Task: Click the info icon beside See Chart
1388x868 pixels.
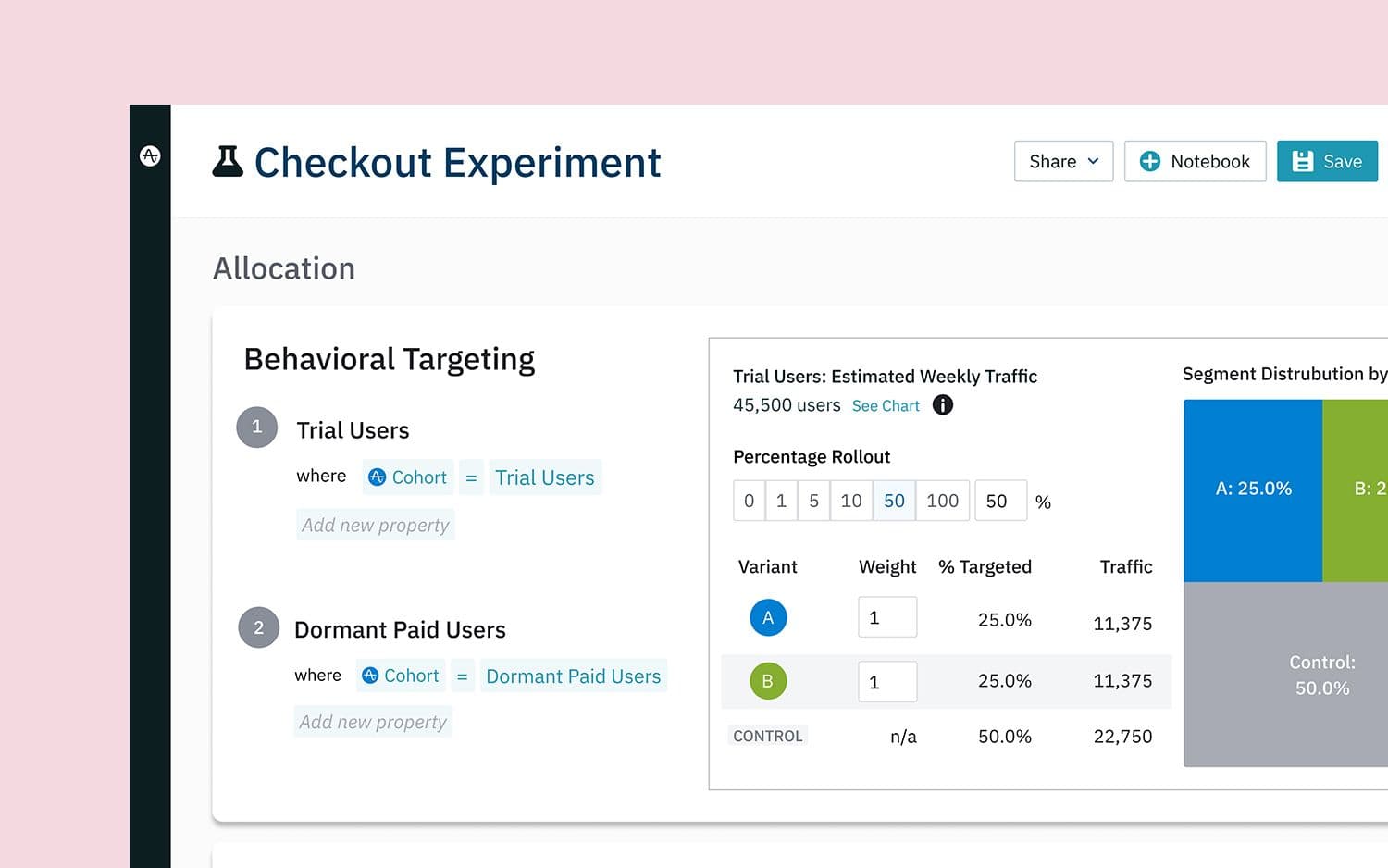Action: [x=942, y=405]
